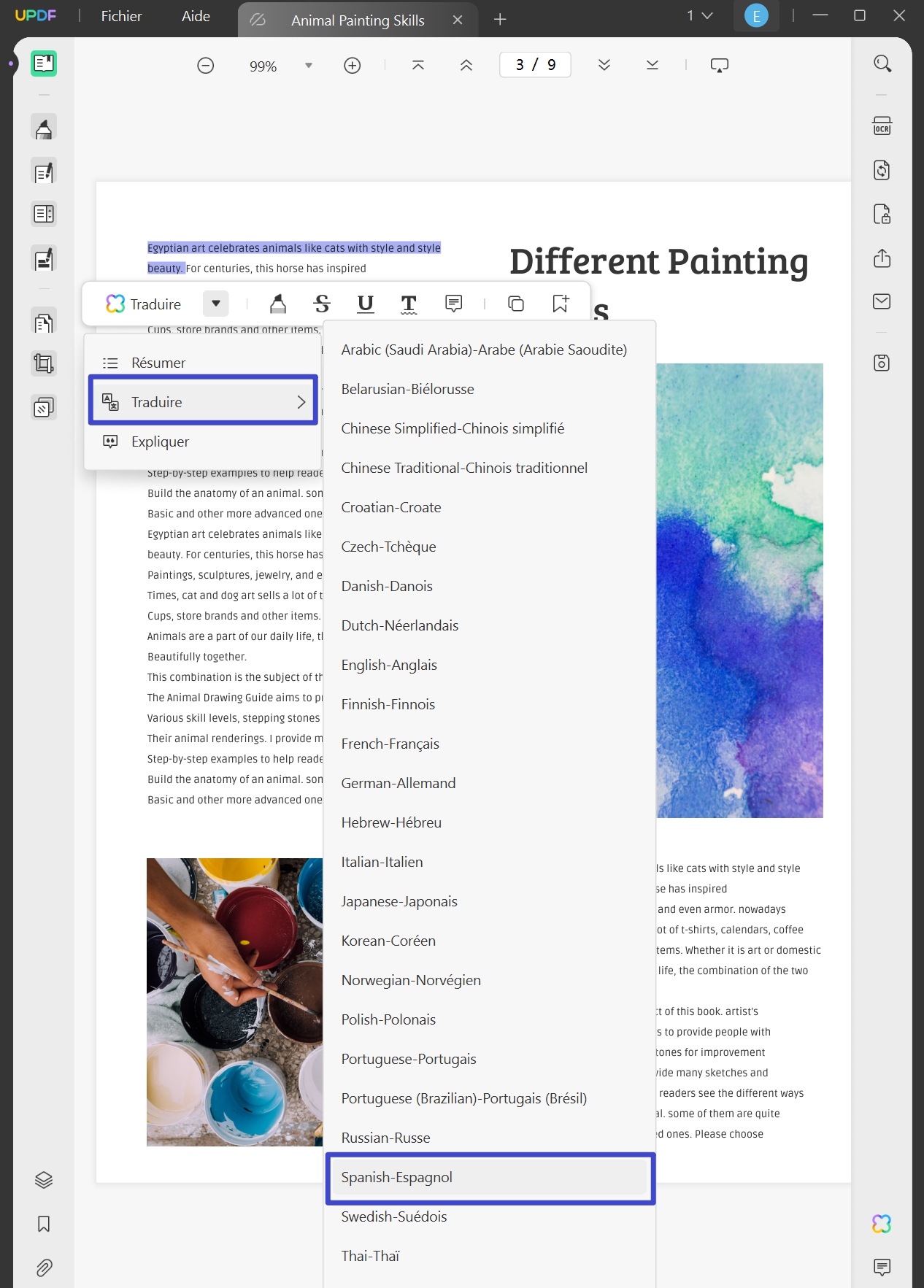The image size is (924, 1288).
Task: Zoom out with the minus button
Action: pos(206,66)
